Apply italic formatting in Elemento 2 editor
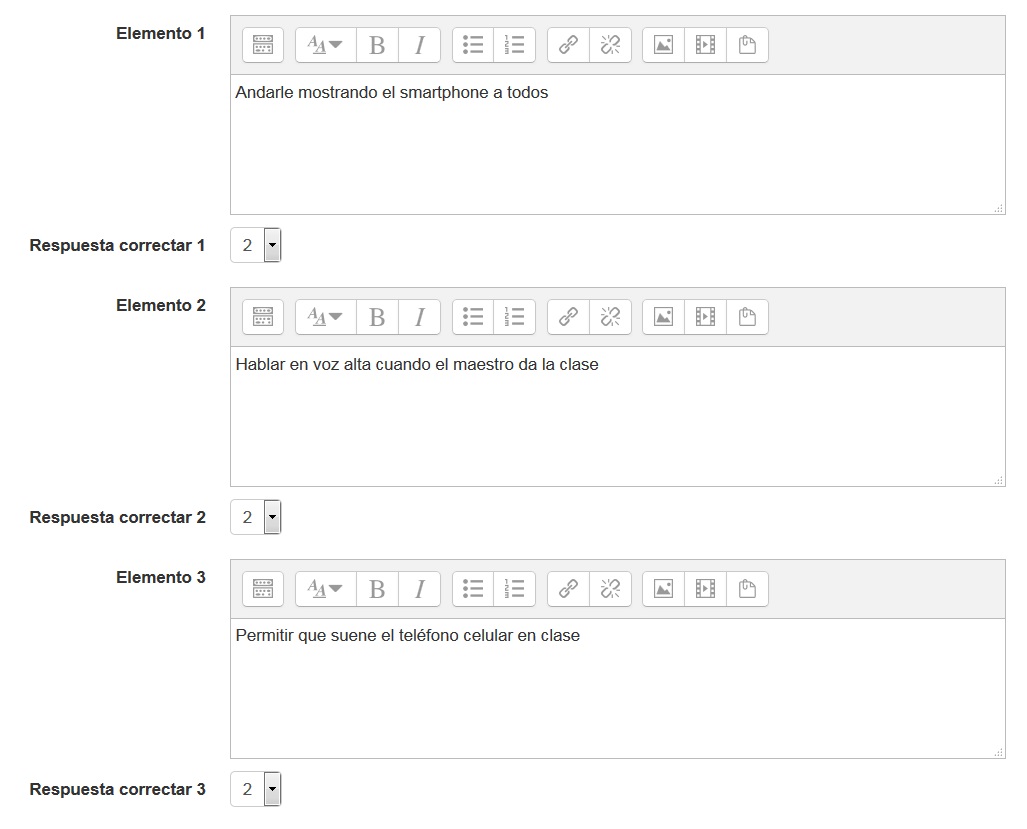This screenshot has width=1027, height=829. [419, 316]
